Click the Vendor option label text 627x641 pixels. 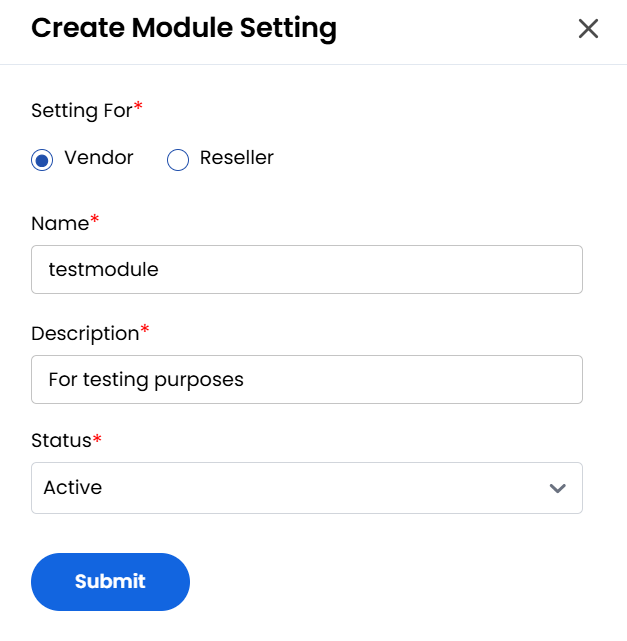[98, 158]
